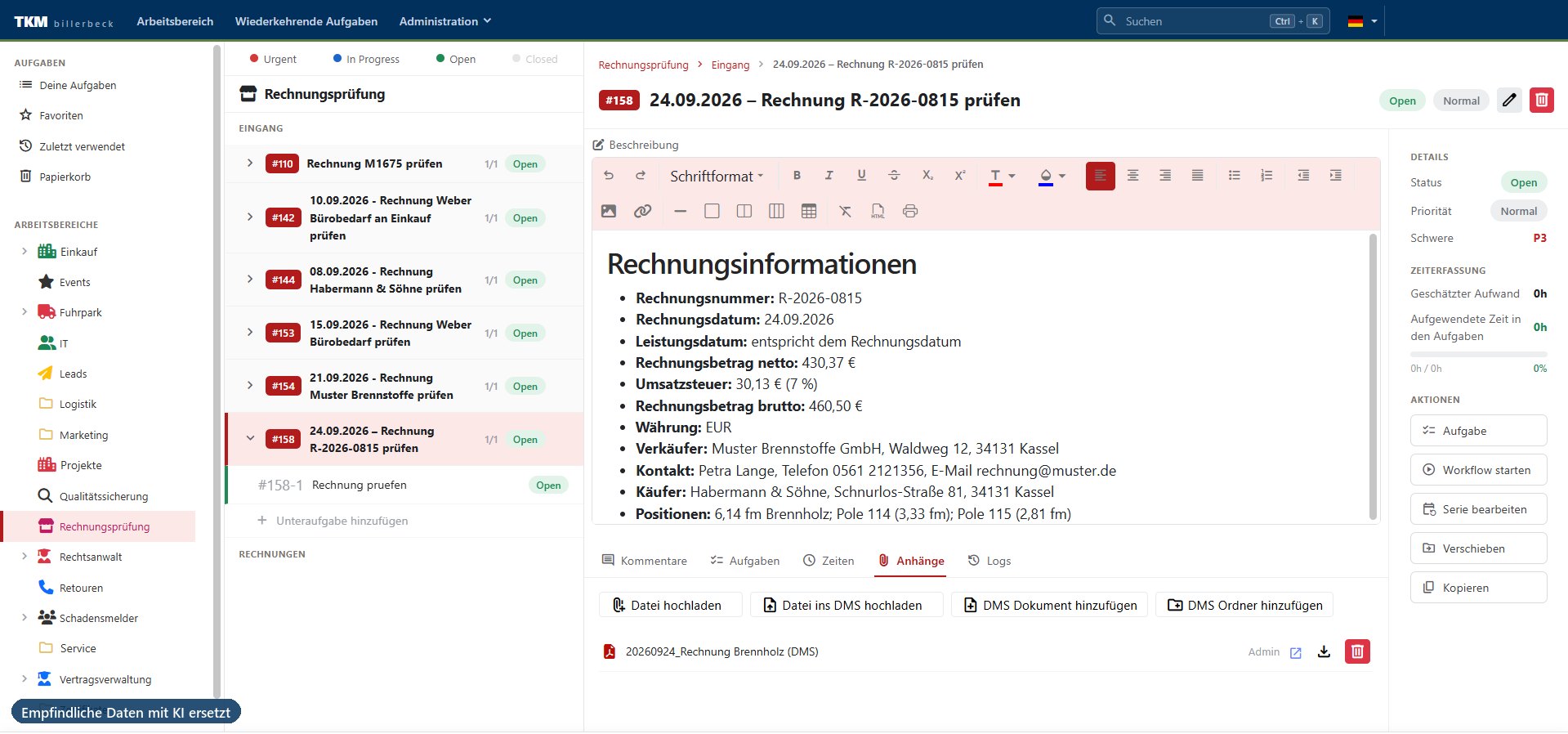Click the Kopieren action button
This screenshot has height=734, width=1568.
click(1478, 588)
